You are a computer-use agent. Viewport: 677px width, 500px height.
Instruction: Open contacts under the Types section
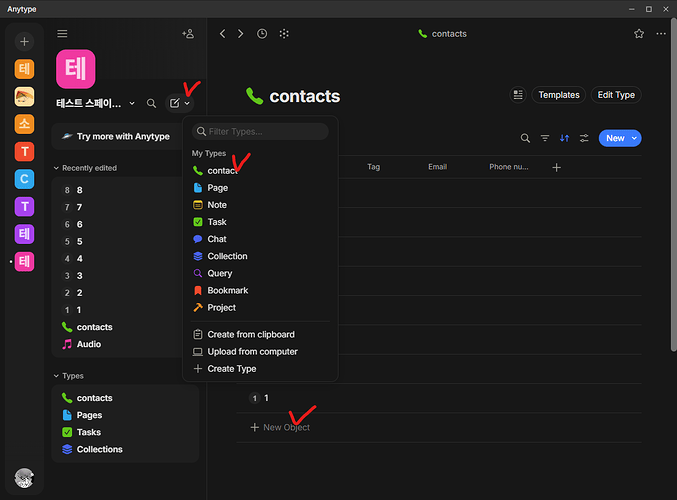click(x=125, y=398)
